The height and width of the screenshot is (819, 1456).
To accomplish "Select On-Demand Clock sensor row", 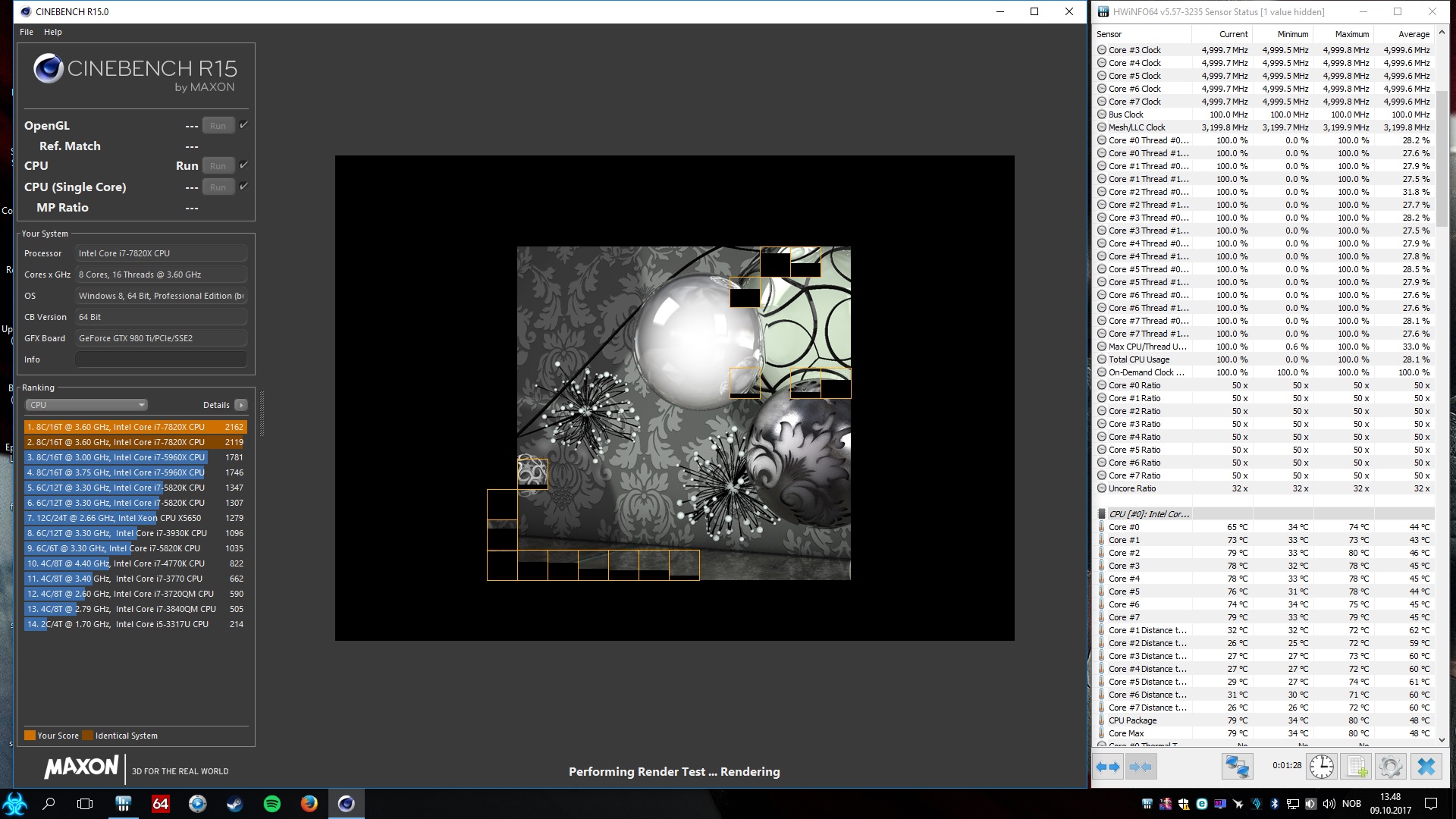I will pyautogui.click(x=1264, y=372).
